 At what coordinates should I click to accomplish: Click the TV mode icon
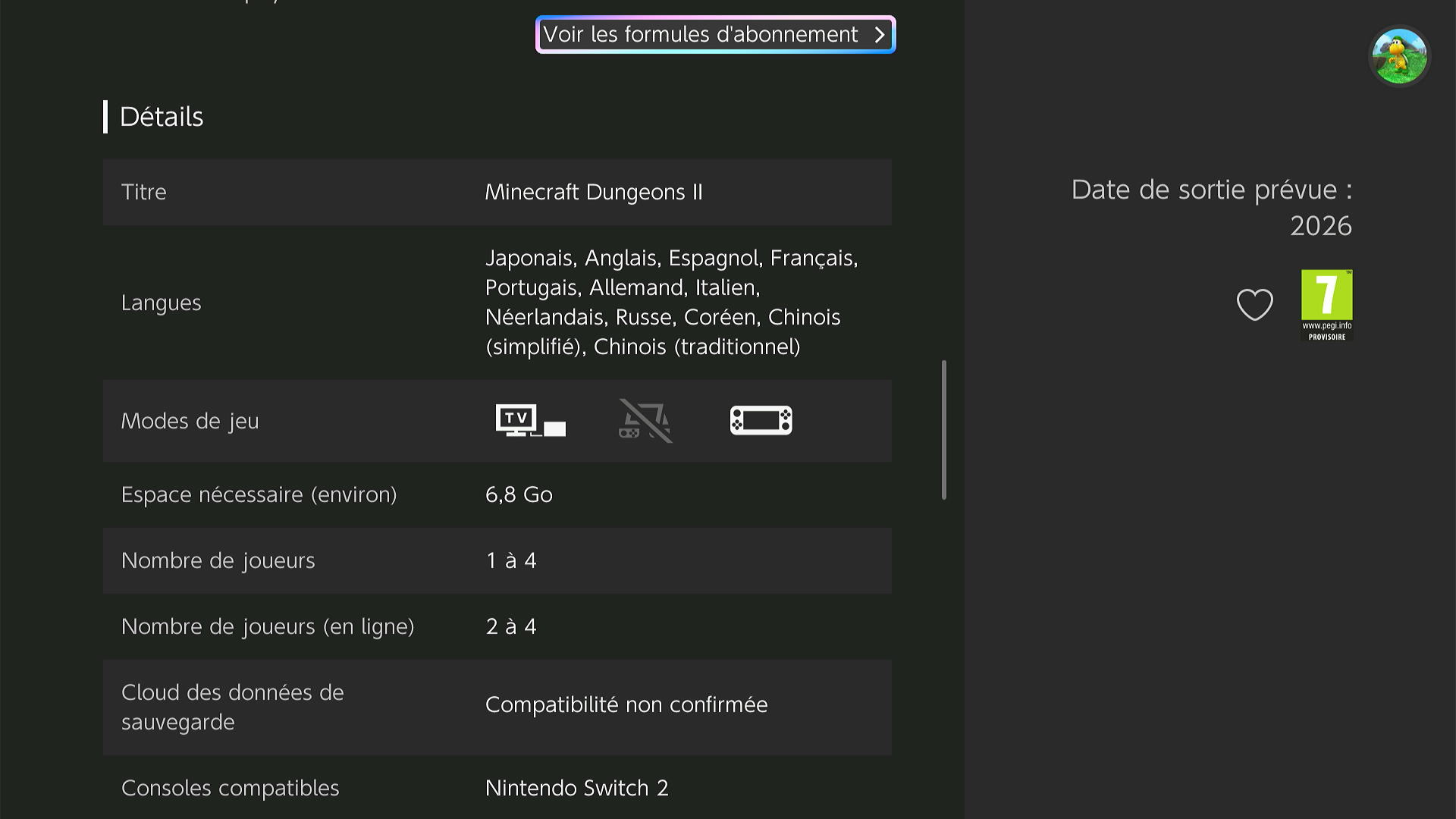[530, 420]
